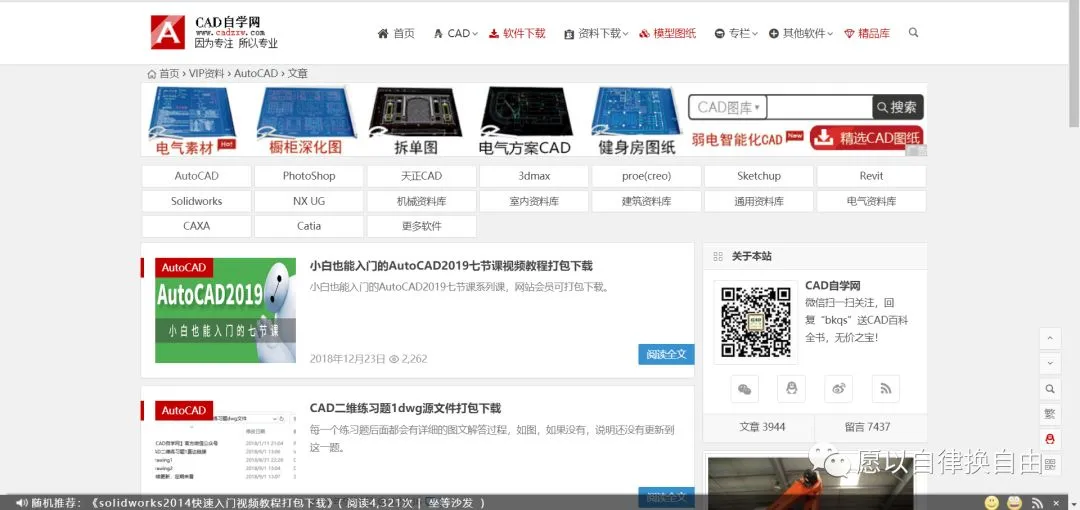1080x510 pixels.
Task: Click the 精选CAD图纸 red download button
Action: click(x=866, y=139)
